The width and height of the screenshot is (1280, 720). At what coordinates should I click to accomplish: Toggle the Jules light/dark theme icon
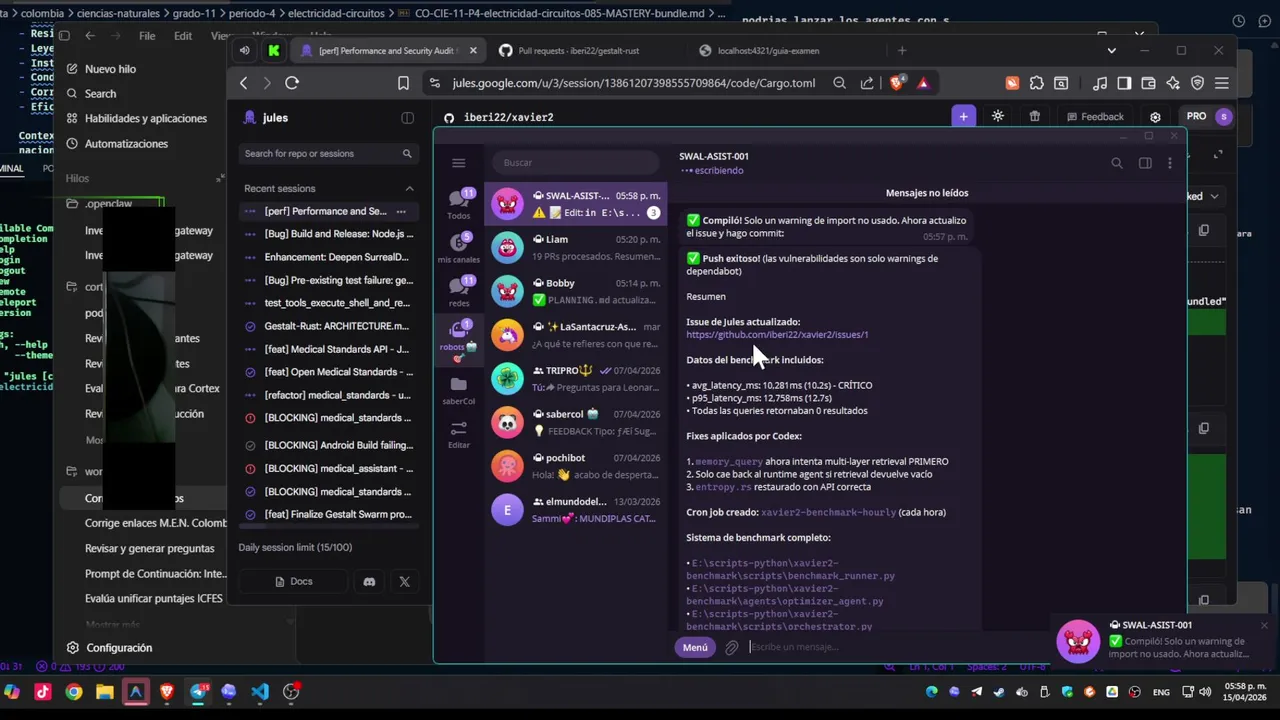998,116
